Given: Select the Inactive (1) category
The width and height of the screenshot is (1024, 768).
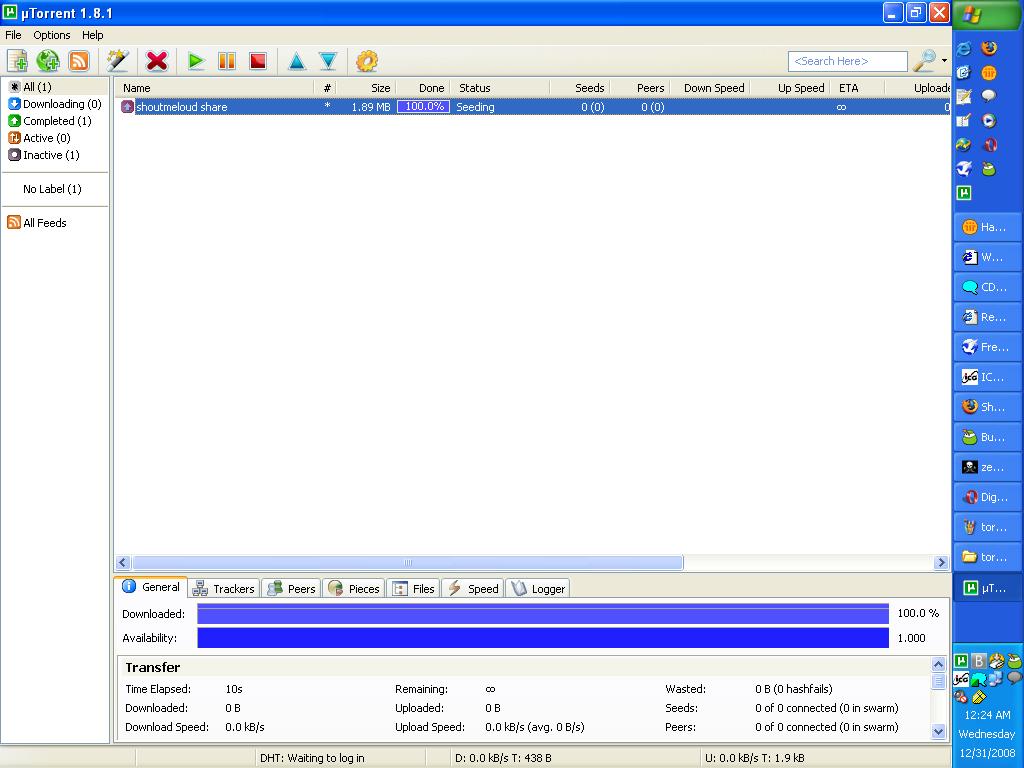Looking at the screenshot, I should (x=44, y=155).
